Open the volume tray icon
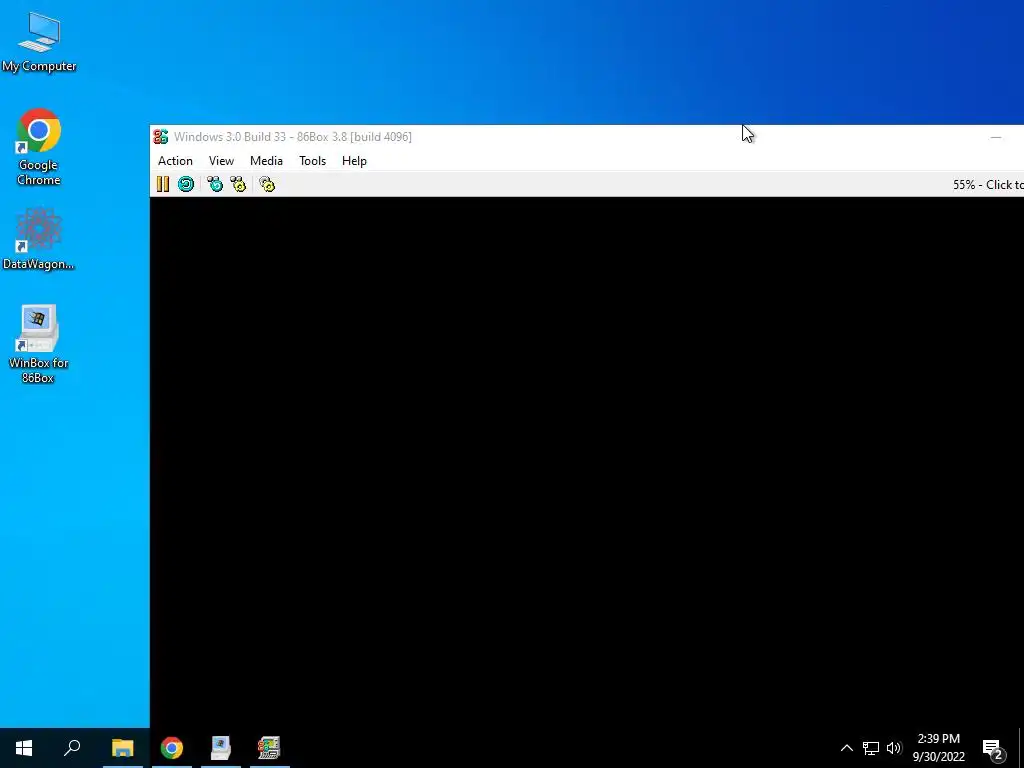Viewport: 1024px width, 768px height. pyautogui.click(x=894, y=748)
